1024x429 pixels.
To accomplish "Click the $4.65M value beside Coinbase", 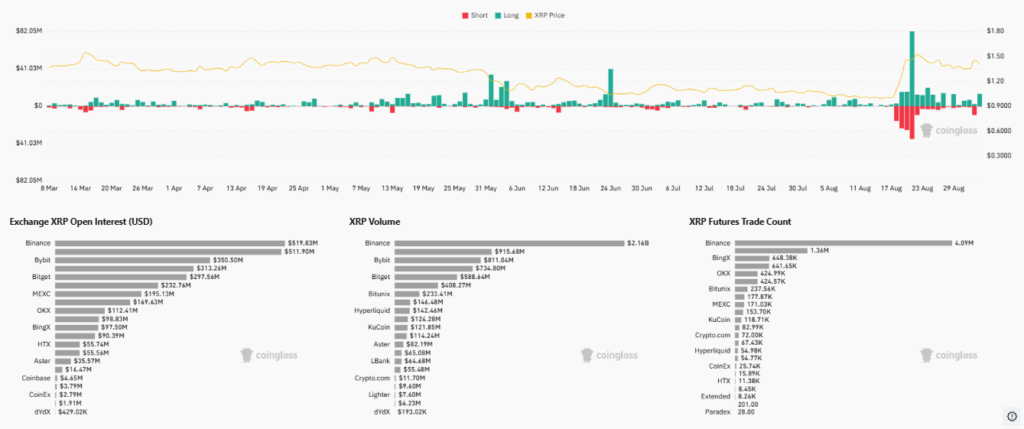I will click(x=72, y=377).
